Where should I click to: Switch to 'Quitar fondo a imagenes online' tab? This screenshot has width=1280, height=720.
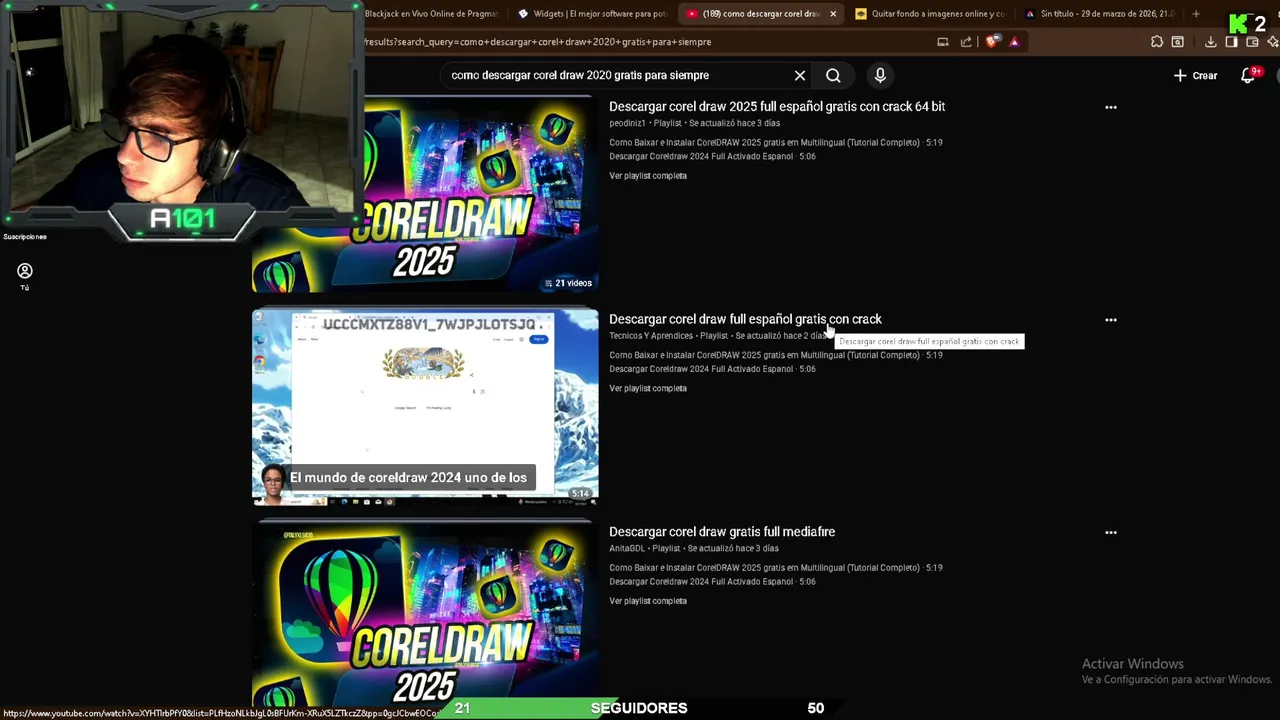click(x=930, y=14)
